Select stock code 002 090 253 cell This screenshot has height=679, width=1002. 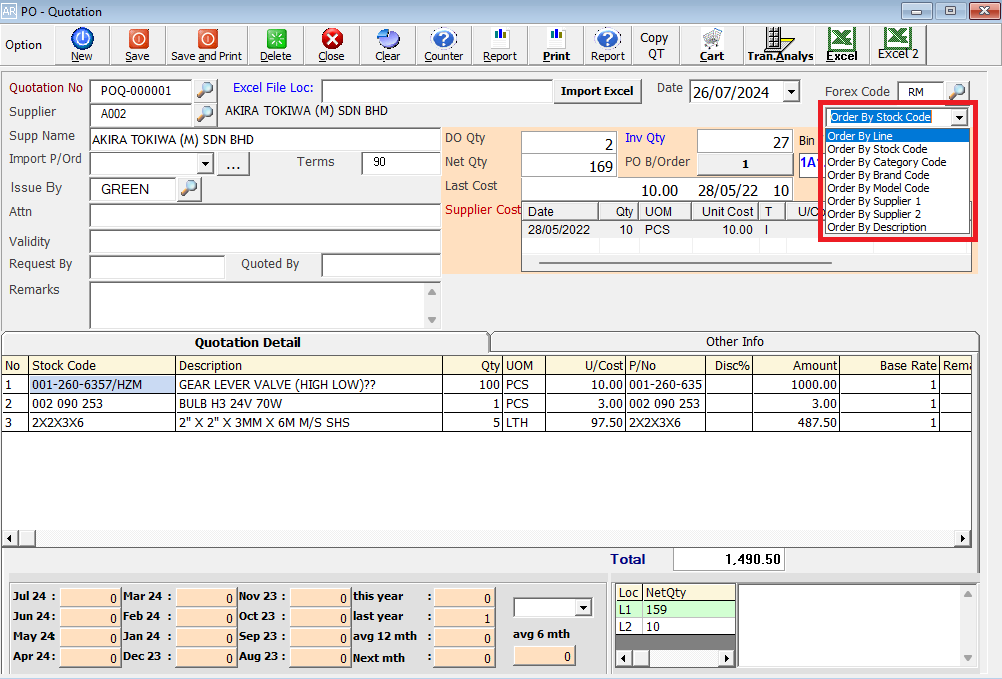tap(102, 404)
